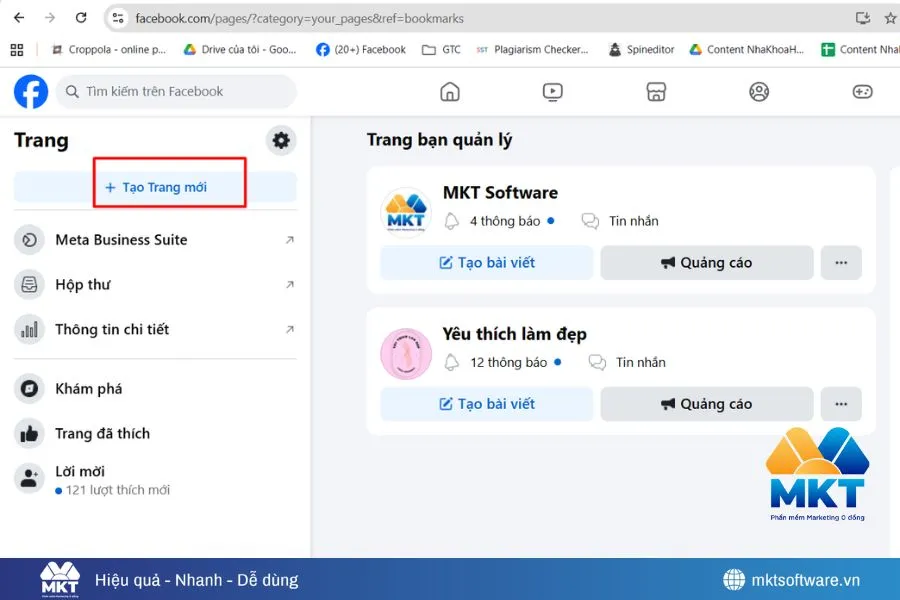Open the three-dot menu on Yêu thích làm đẹp

click(841, 403)
